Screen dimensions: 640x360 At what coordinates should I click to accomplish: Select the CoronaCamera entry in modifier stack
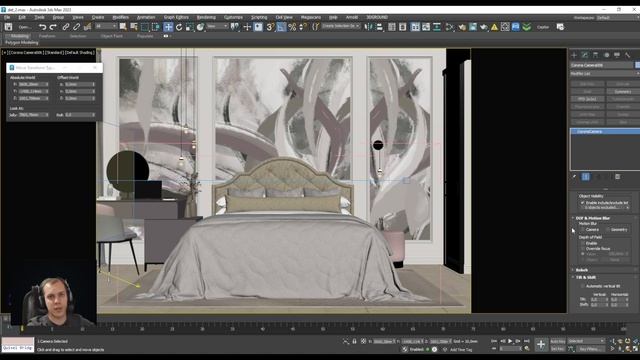tap(605, 131)
